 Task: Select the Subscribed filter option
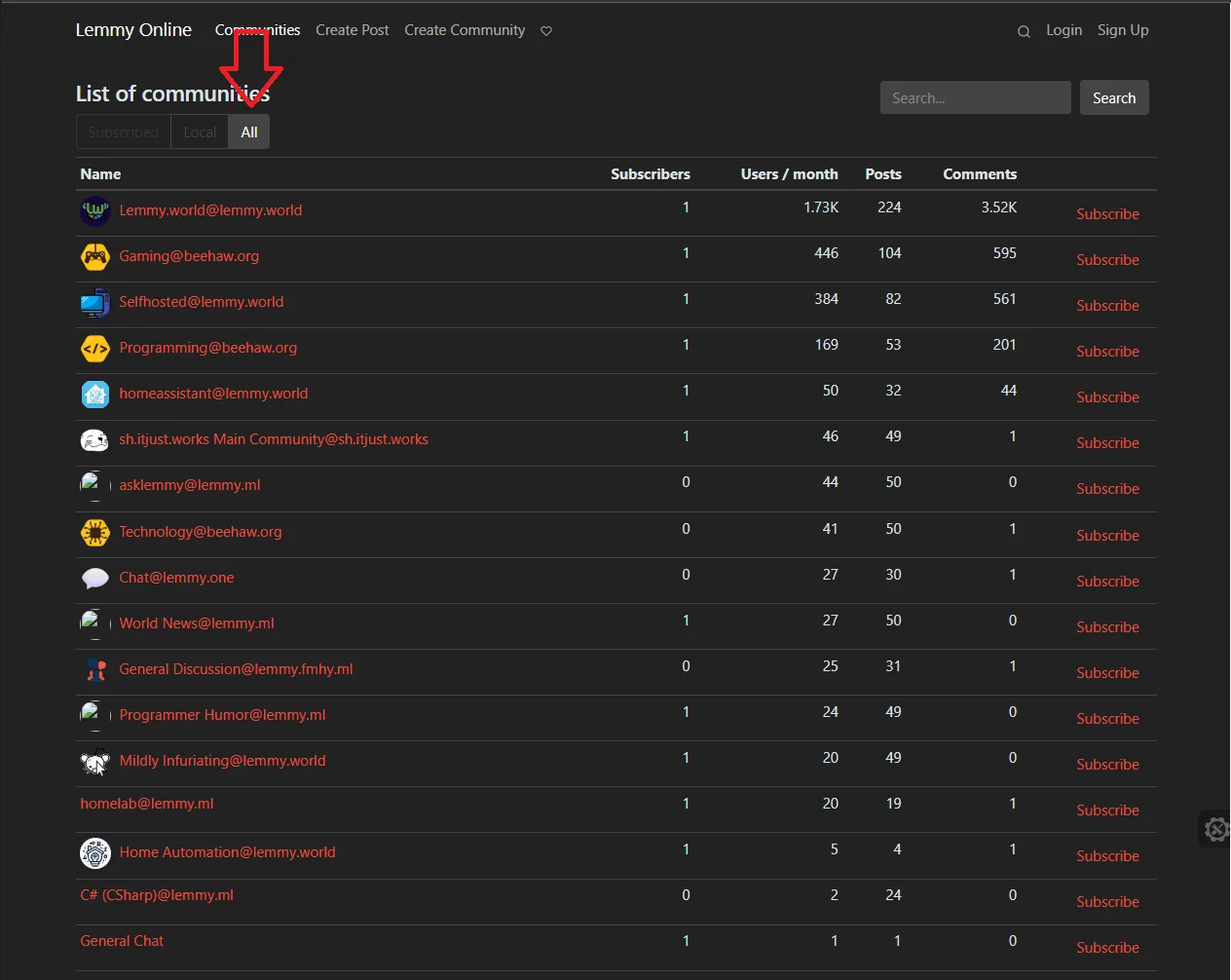pos(124,132)
